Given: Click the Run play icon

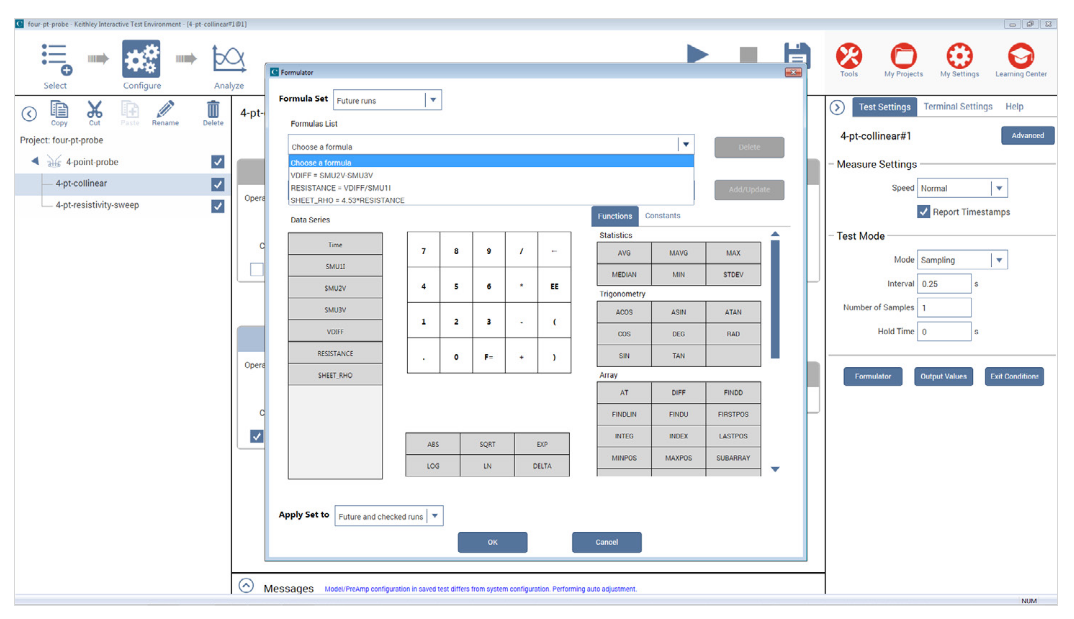Looking at the screenshot, I should (x=698, y=56).
